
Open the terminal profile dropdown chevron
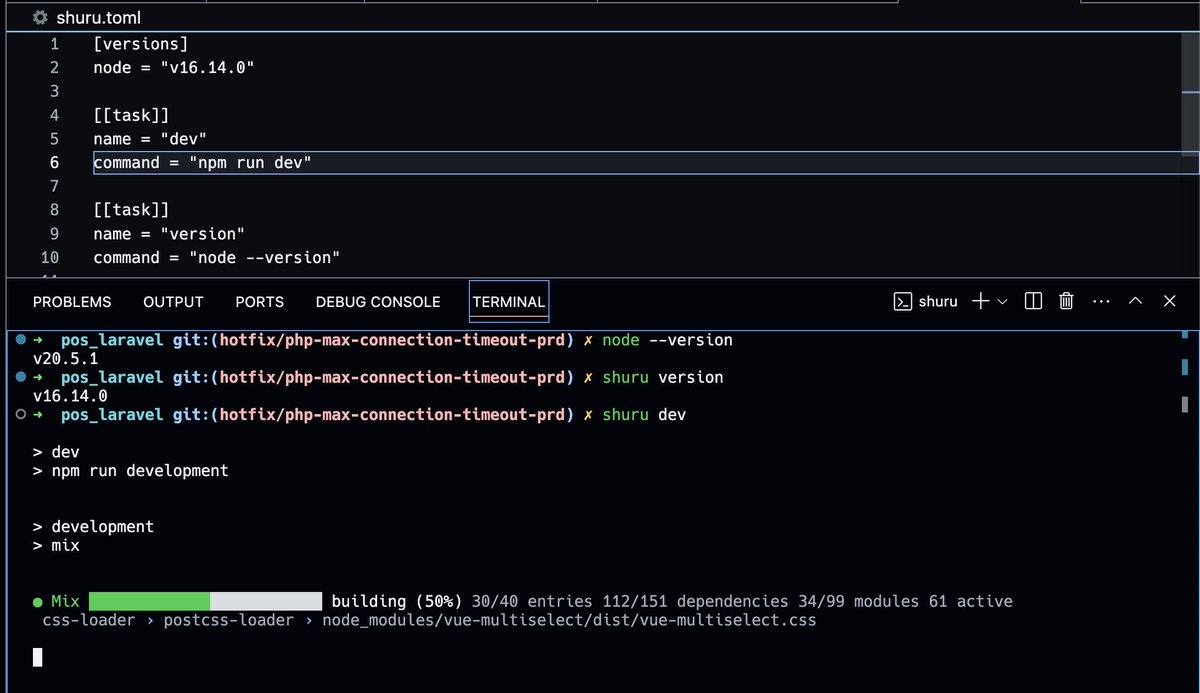(x=1004, y=300)
